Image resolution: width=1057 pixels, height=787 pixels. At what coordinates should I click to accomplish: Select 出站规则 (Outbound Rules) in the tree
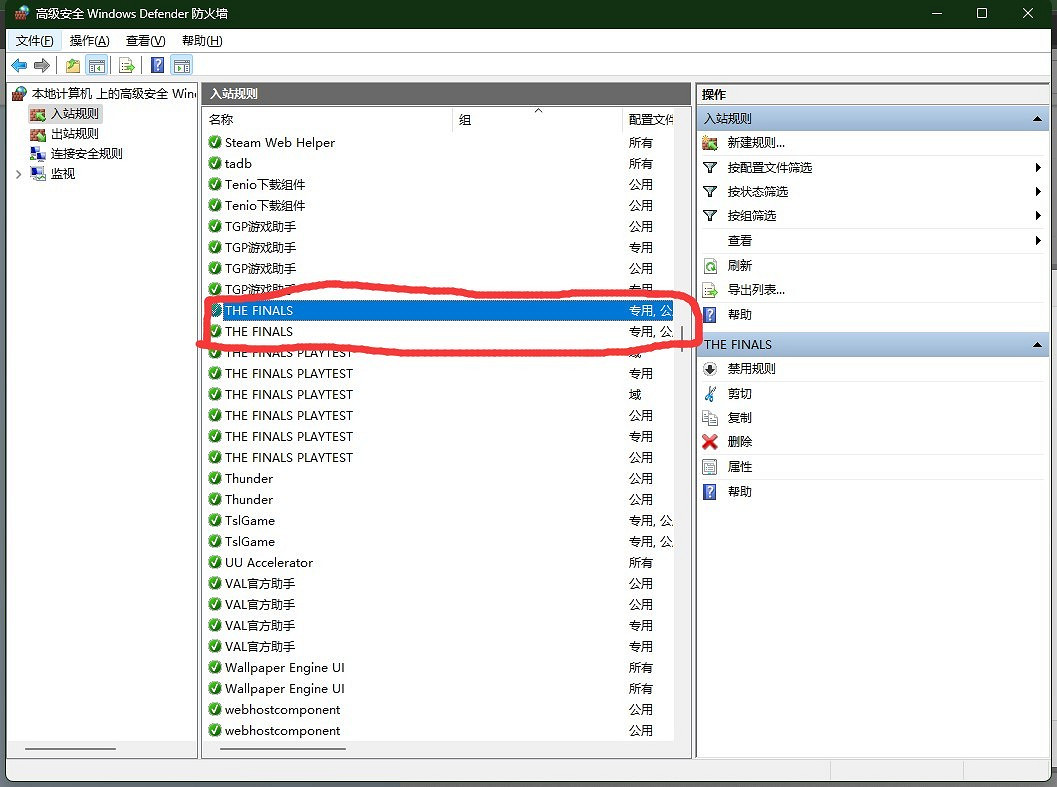74,134
